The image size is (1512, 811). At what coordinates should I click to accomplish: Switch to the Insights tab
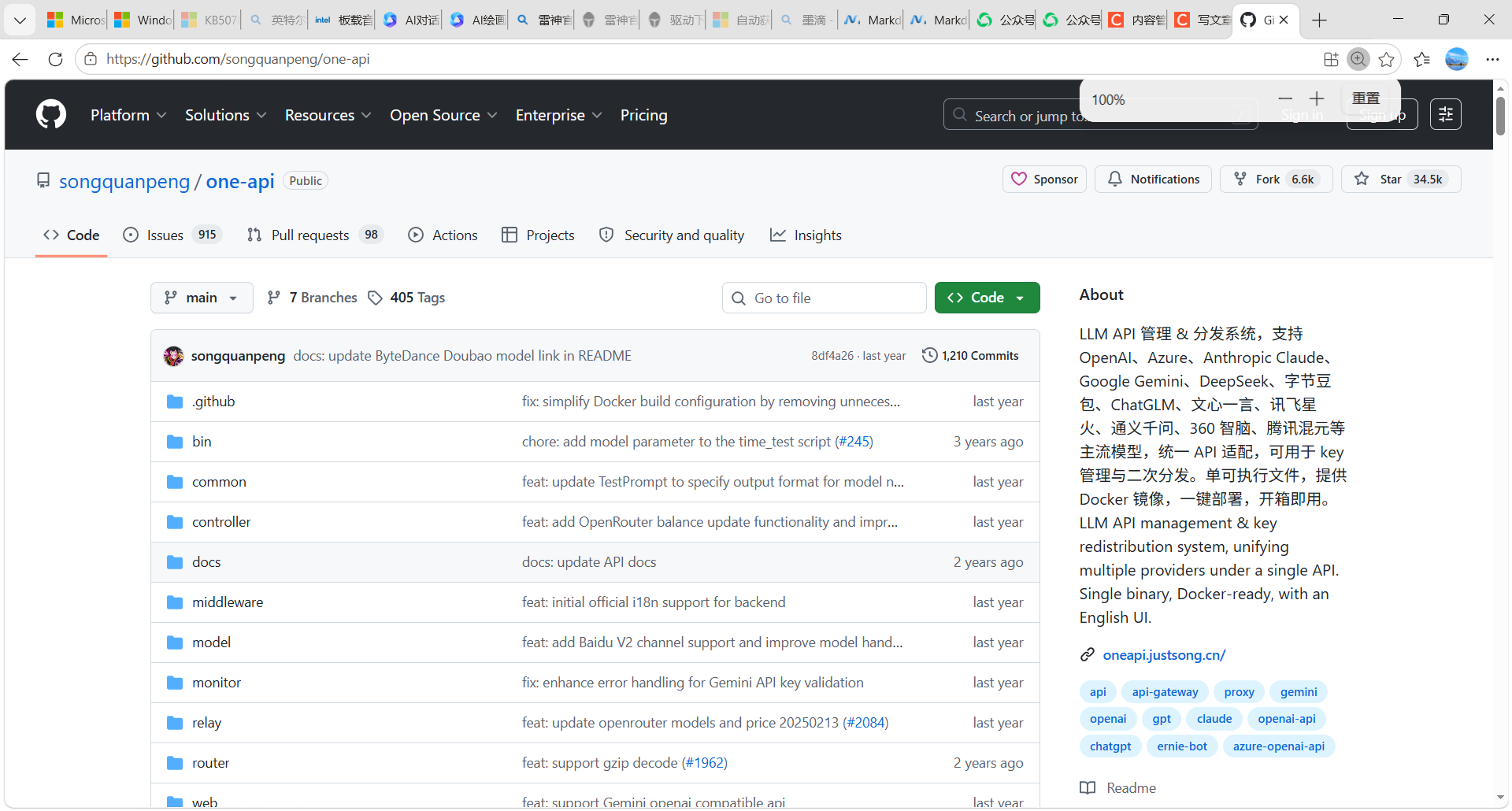(806, 235)
